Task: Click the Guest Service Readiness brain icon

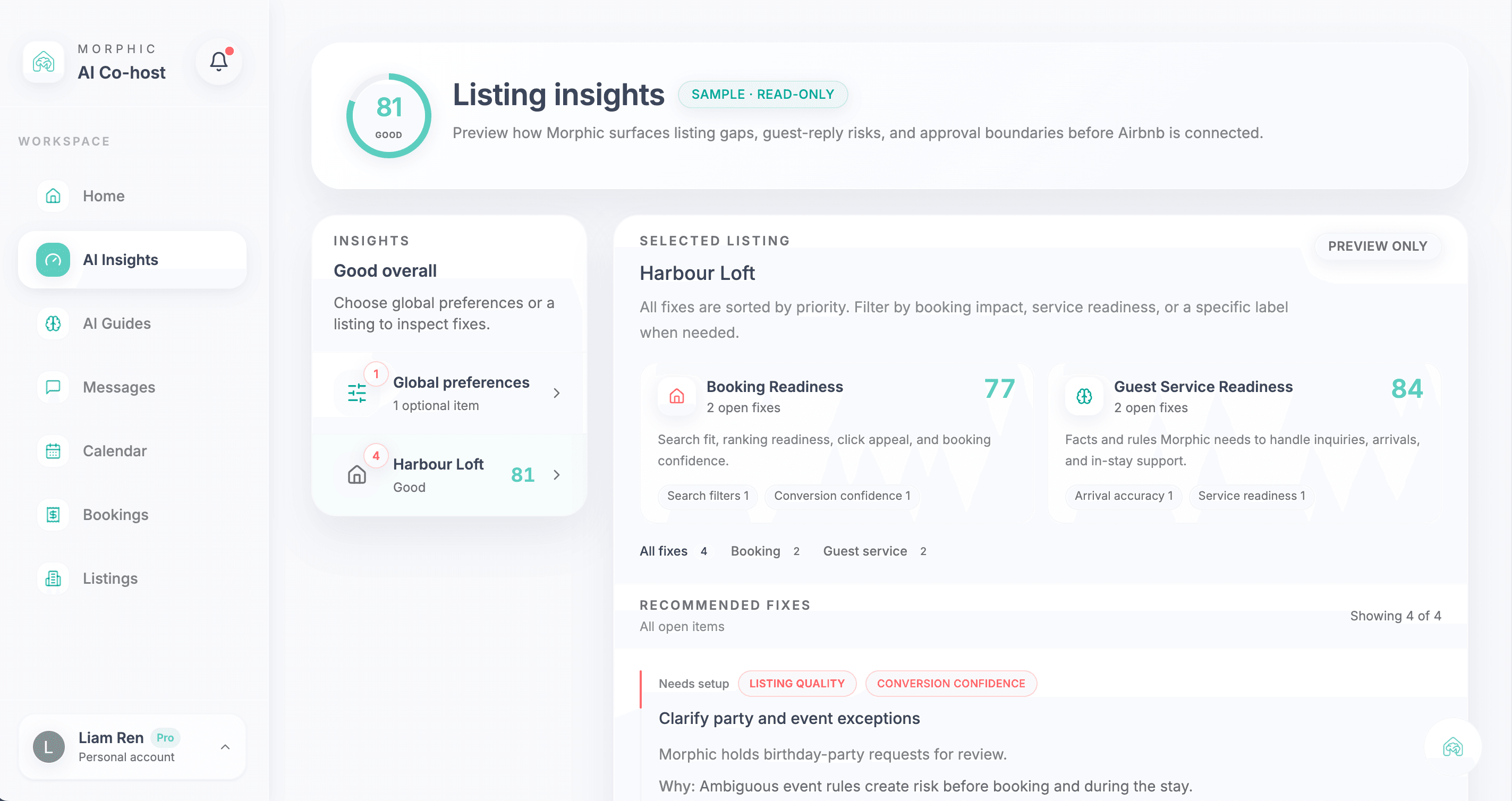Action: pyautogui.click(x=1084, y=397)
